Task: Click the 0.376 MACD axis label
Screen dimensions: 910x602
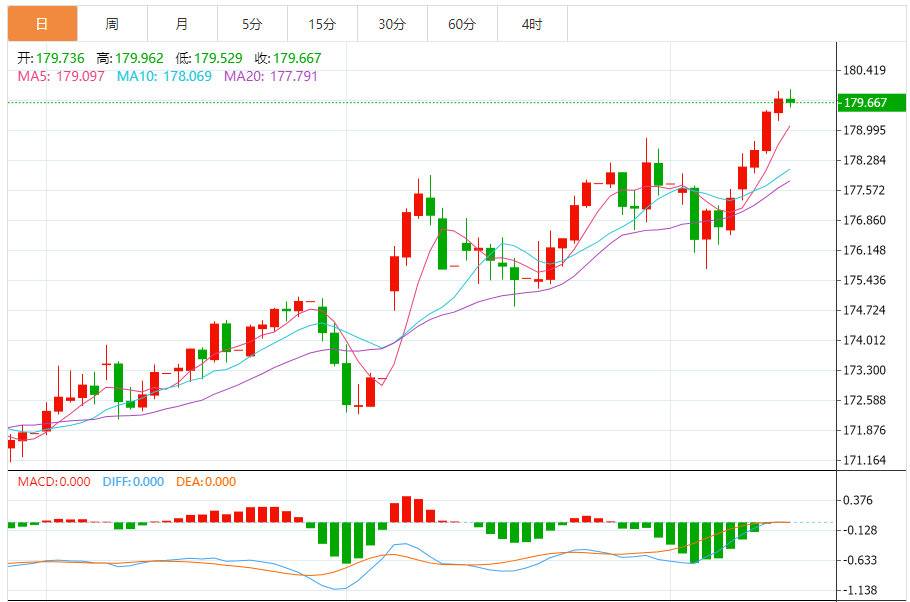Action: [x=858, y=500]
